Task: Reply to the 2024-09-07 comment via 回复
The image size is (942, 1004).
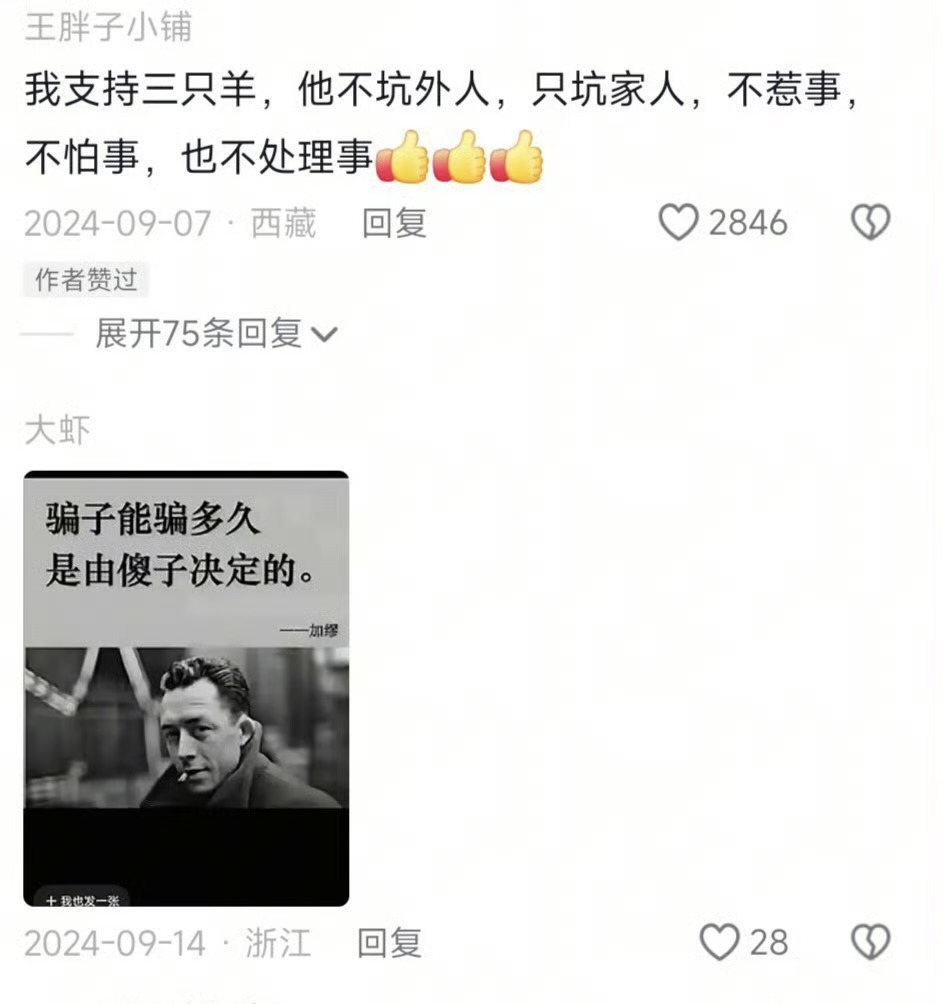Action: pos(394,223)
